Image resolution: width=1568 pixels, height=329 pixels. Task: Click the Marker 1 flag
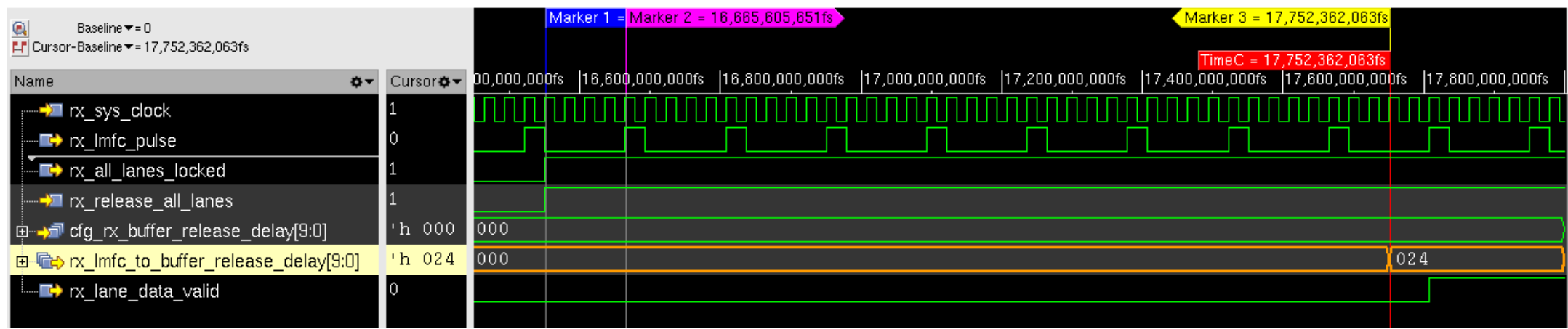pos(585,17)
